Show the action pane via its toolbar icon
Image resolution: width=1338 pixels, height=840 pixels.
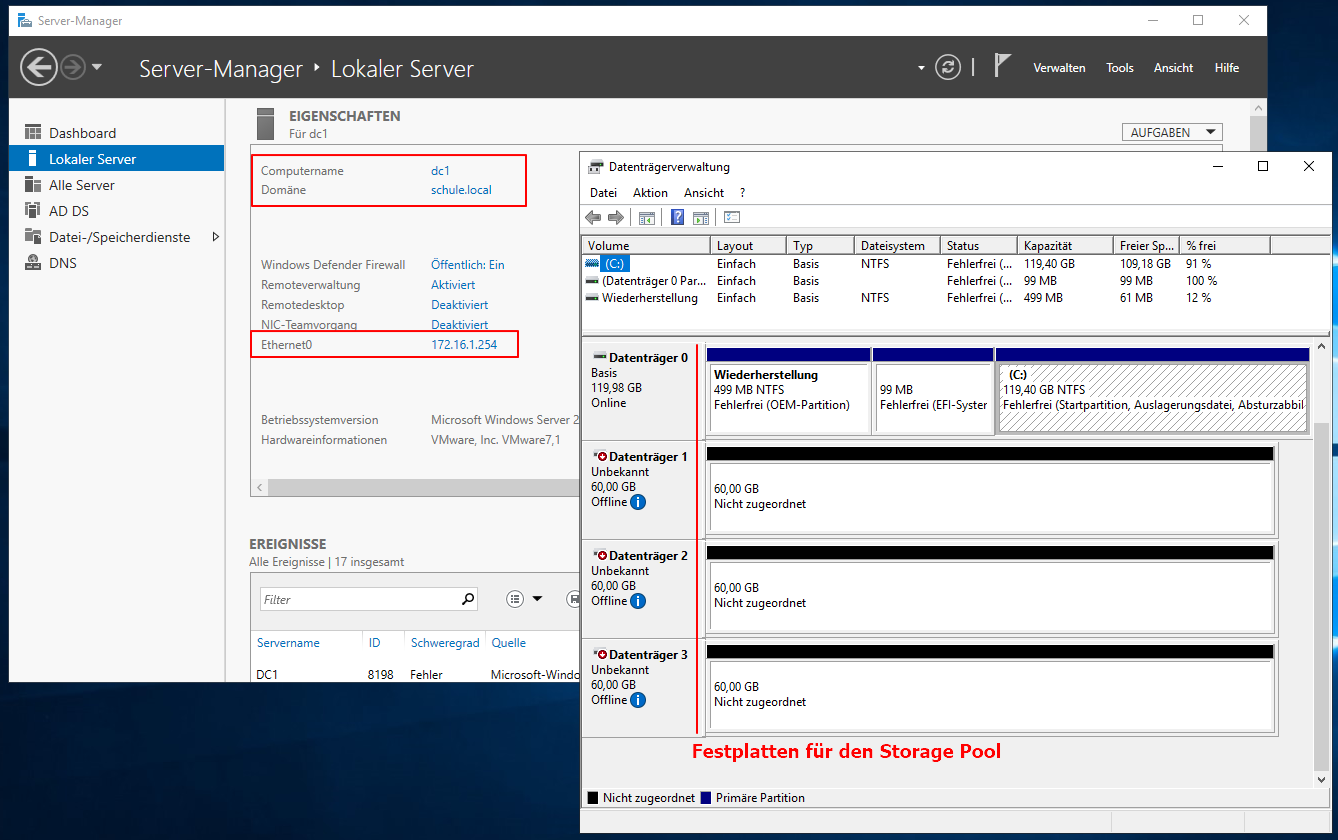700,217
